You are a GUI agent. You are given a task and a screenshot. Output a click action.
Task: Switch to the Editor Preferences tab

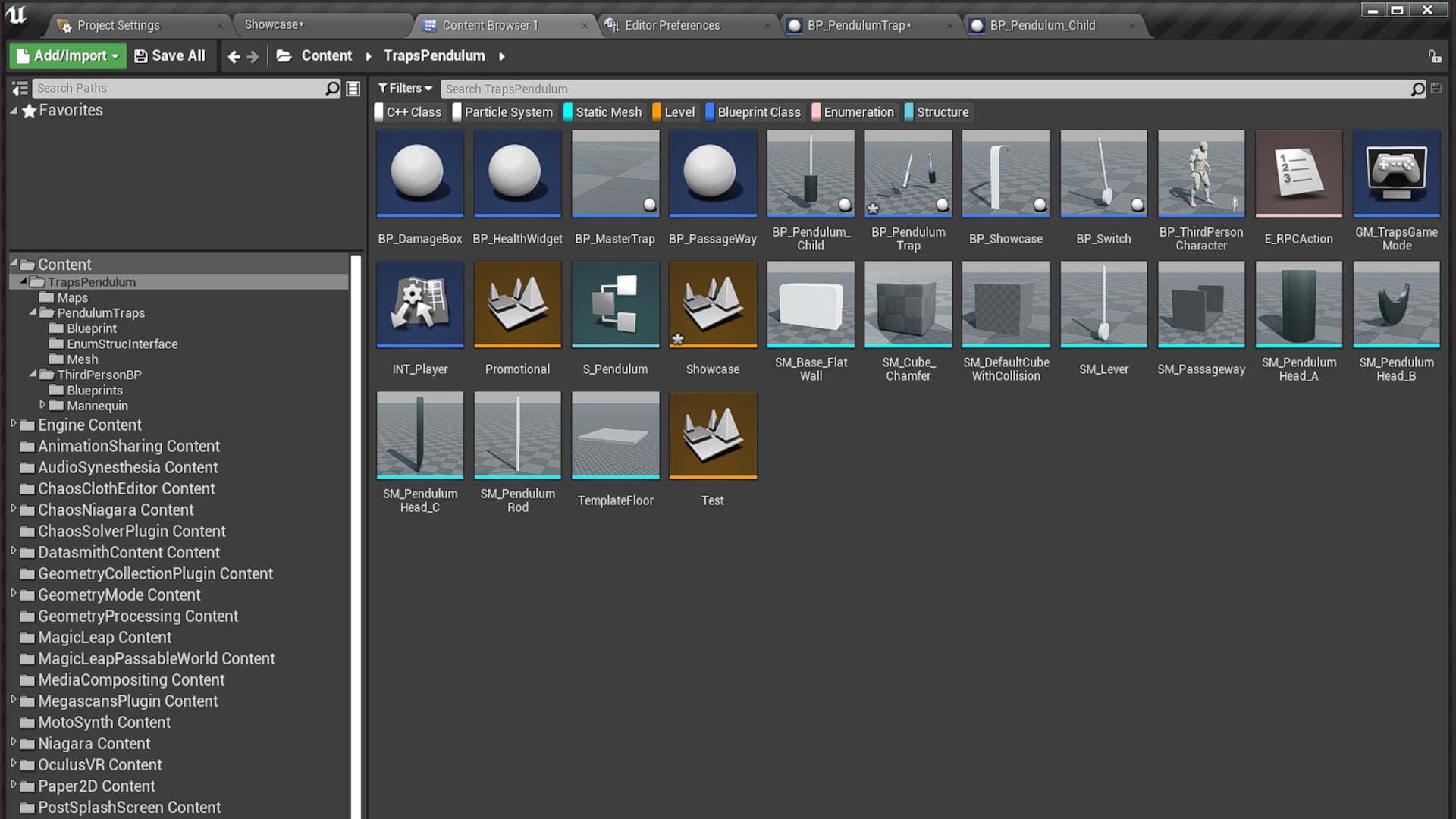[672, 25]
